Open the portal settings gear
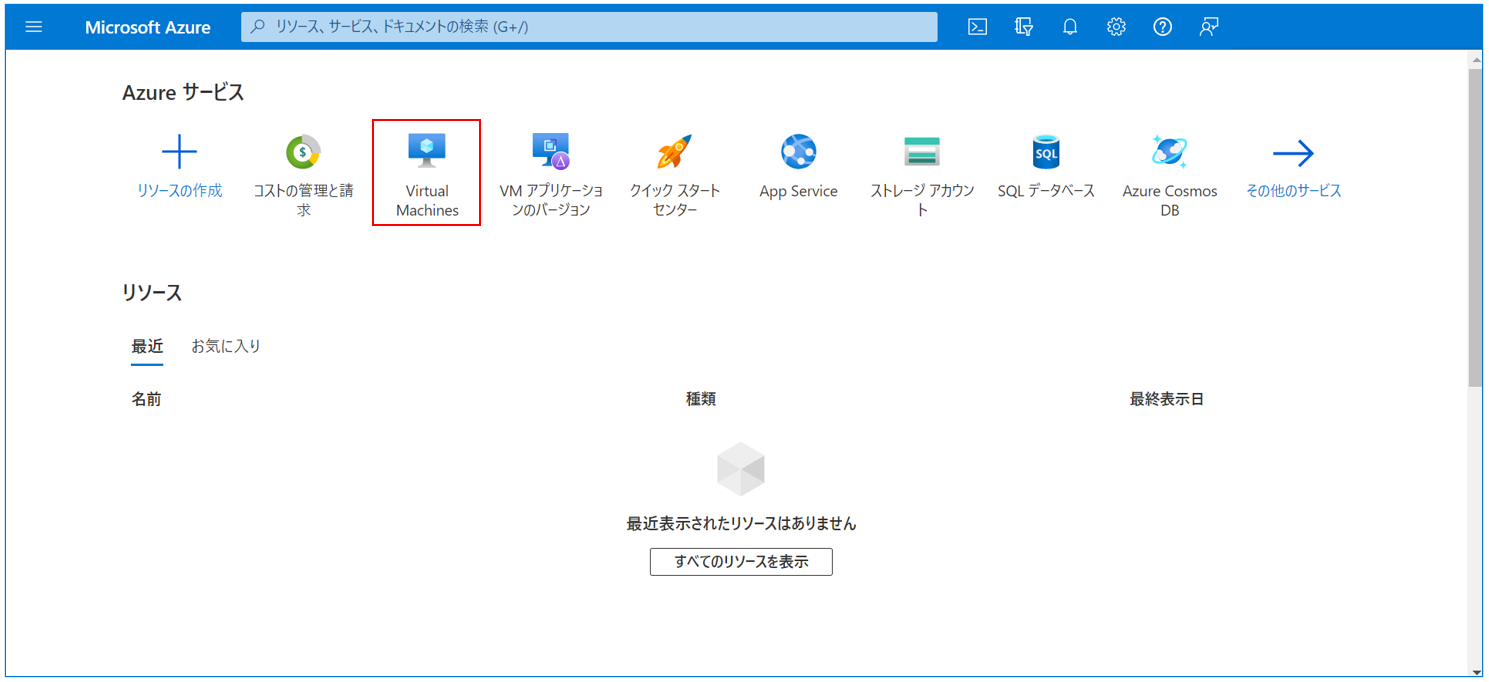The width and height of the screenshot is (1489, 682). point(1116,27)
